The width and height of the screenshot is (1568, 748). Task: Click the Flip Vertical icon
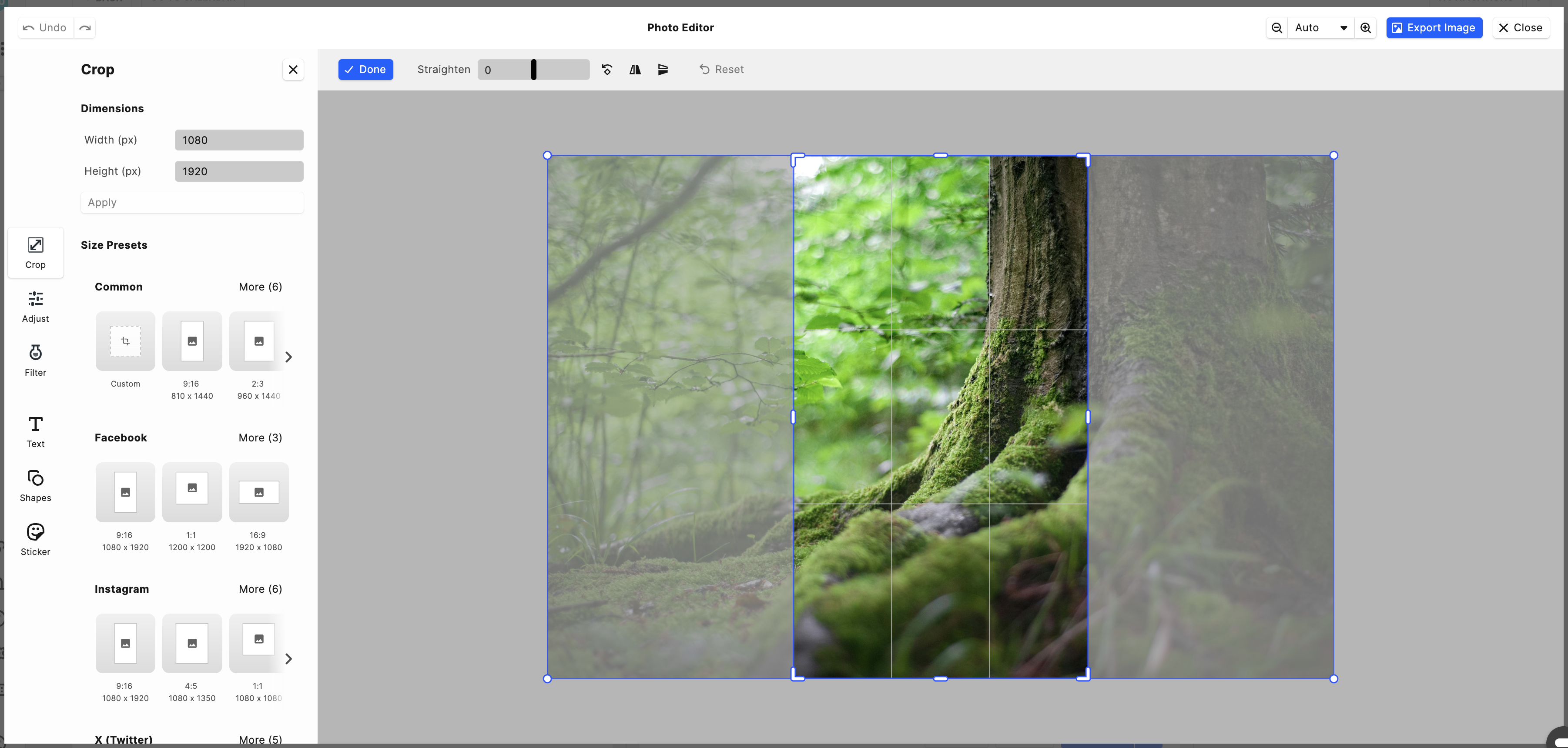[x=663, y=69]
